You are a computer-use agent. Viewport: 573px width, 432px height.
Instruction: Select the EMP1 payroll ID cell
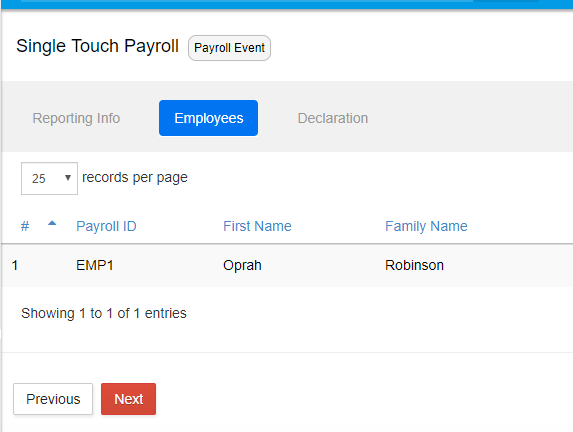point(95,265)
